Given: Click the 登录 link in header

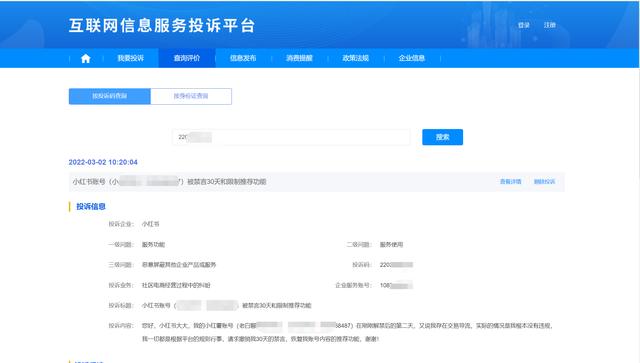Looking at the screenshot, I should point(524,25).
